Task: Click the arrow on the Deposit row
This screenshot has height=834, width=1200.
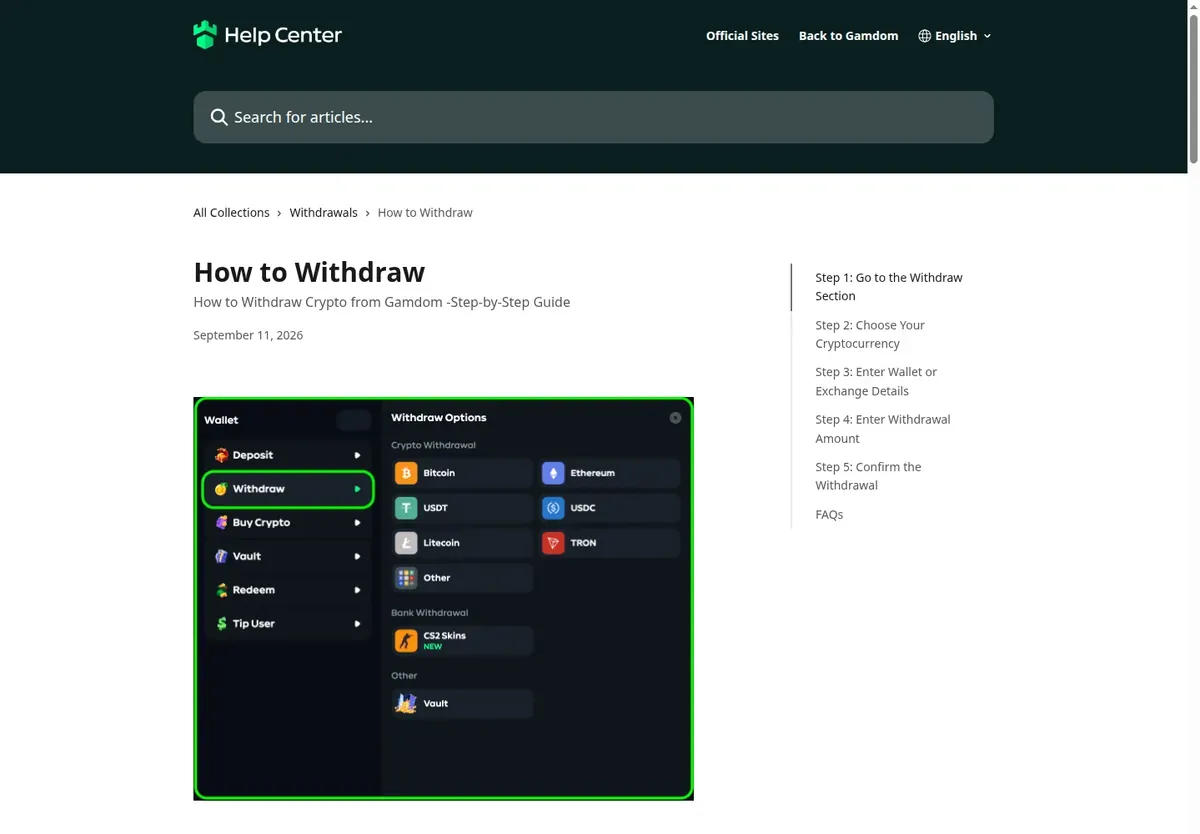Action: tap(357, 455)
